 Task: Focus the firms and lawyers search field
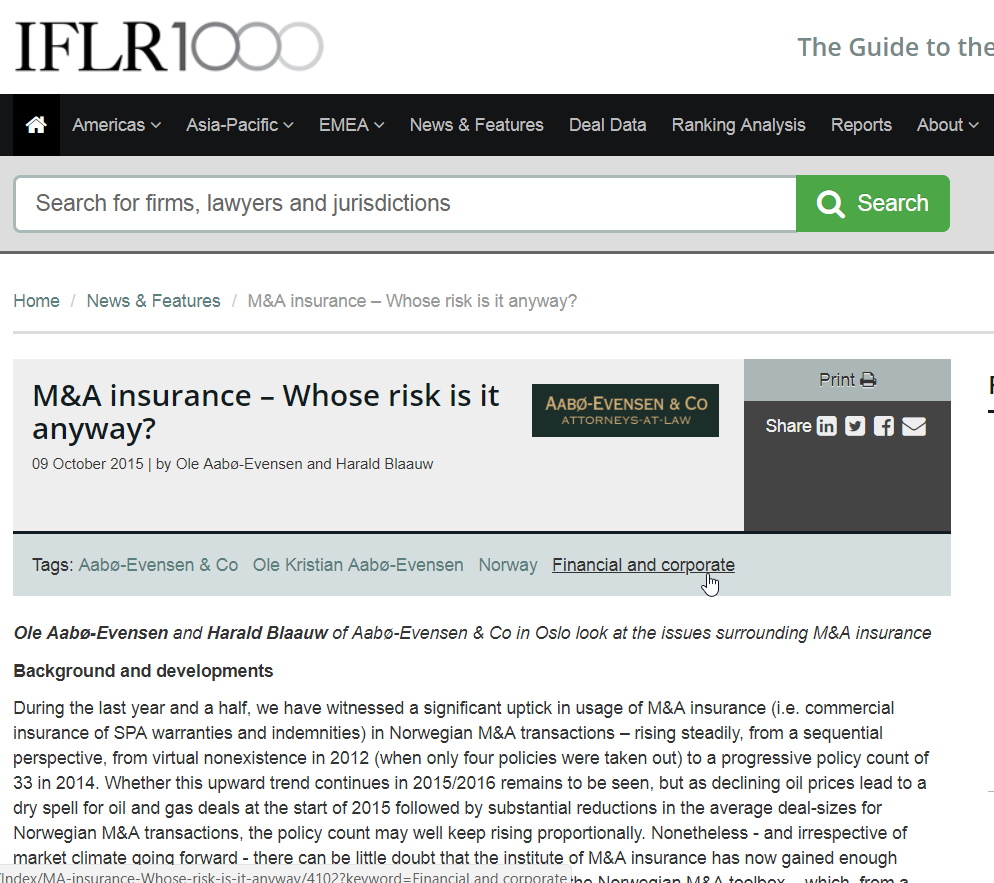405,203
